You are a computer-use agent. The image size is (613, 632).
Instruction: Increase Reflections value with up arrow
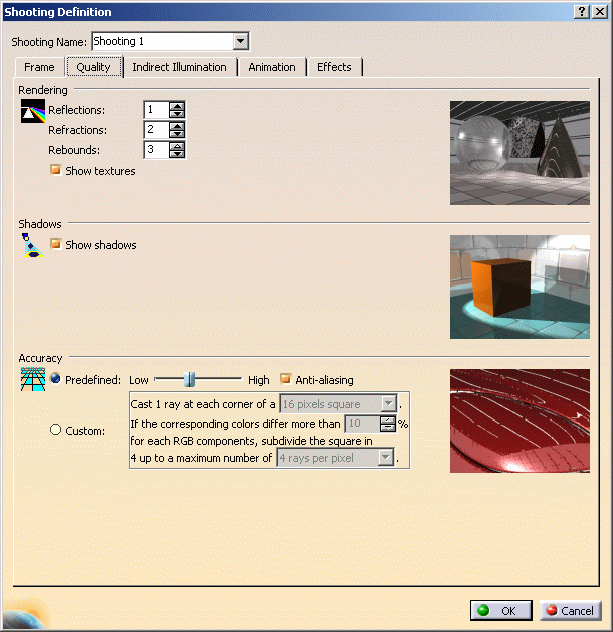pyautogui.click(x=177, y=105)
